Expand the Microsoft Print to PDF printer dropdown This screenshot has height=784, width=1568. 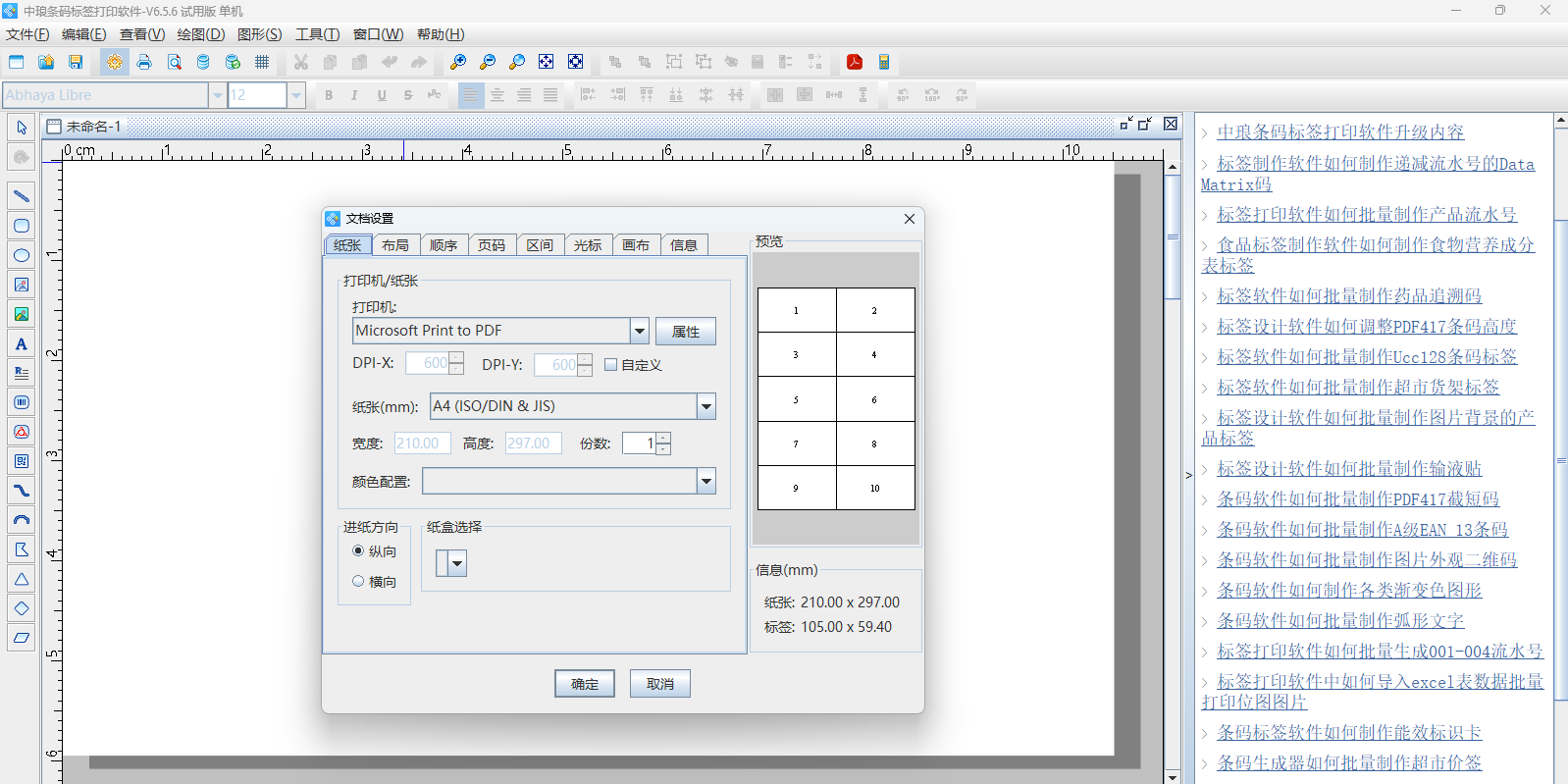point(640,331)
